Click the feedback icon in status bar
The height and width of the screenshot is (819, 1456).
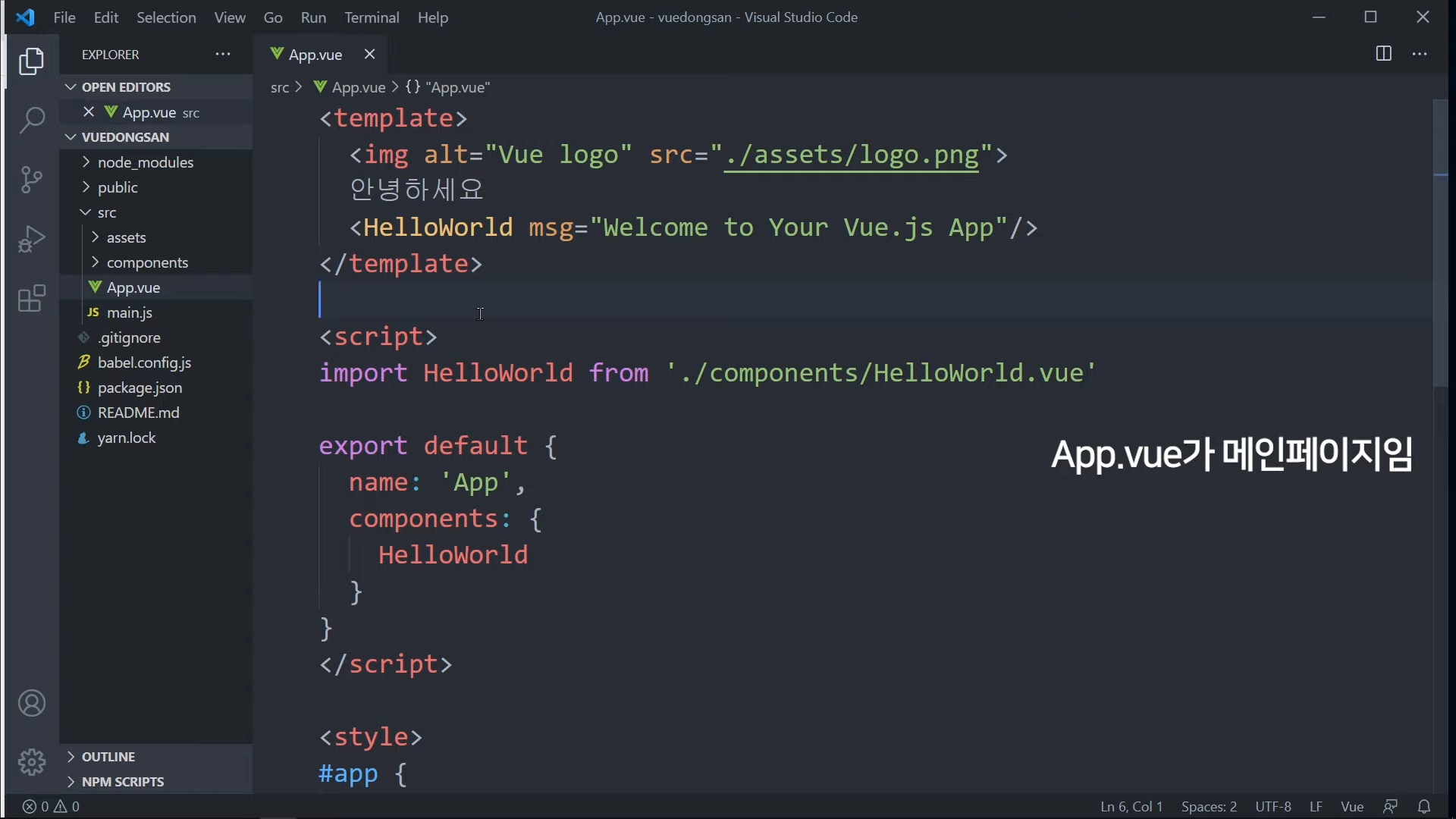click(x=1390, y=807)
